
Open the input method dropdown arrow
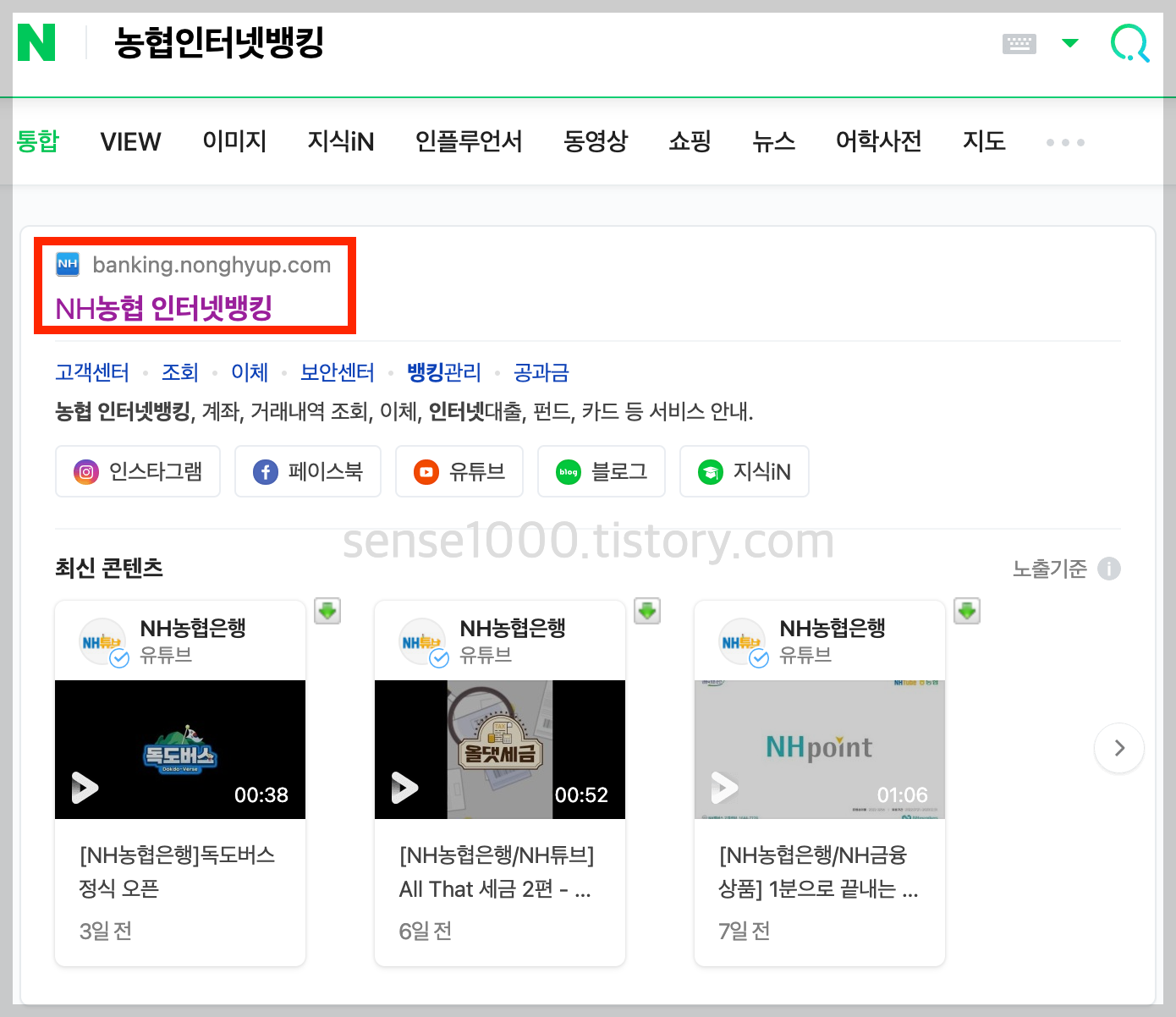pyautogui.click(x=1070, y=43)
